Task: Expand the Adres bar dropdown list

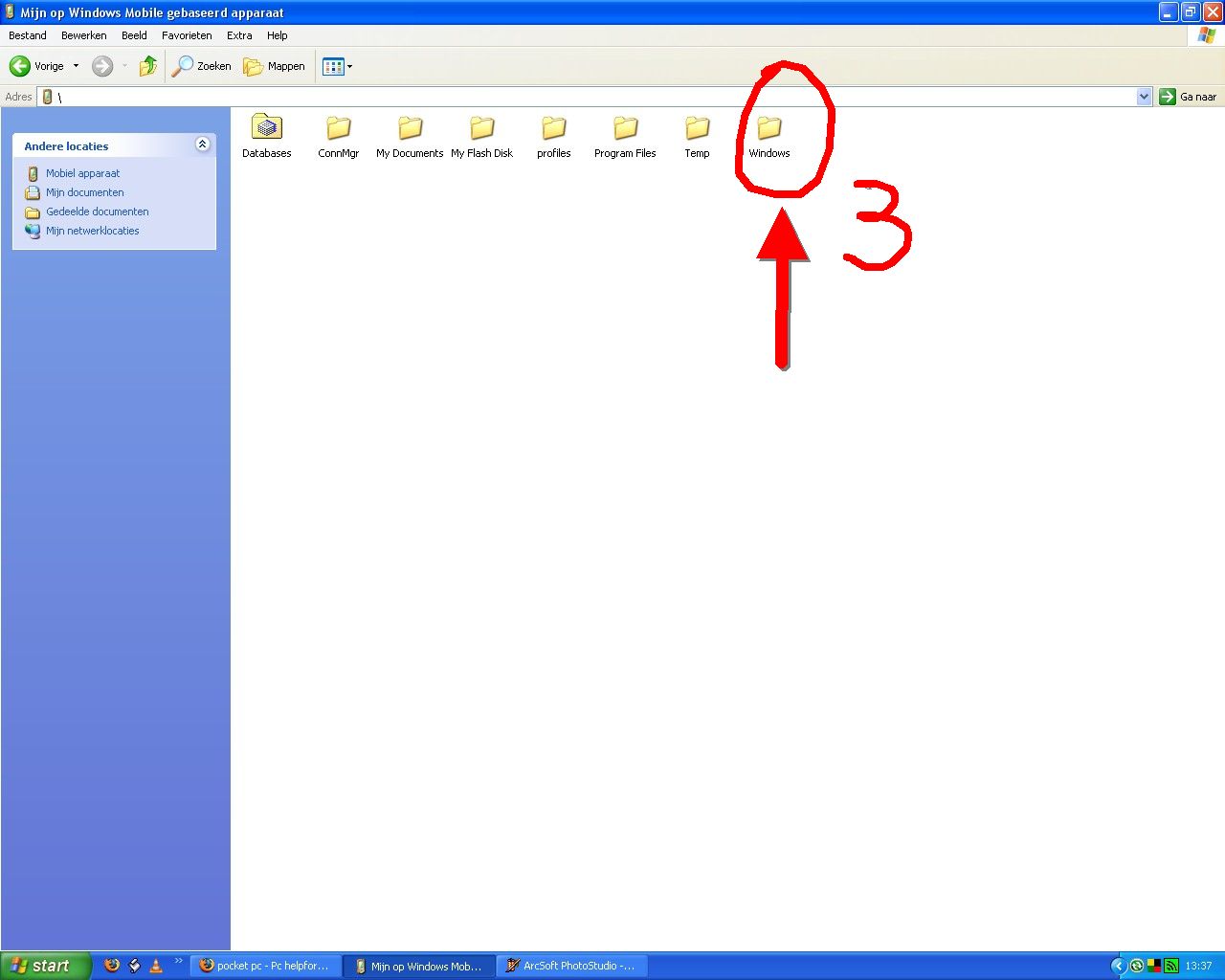Action: [1144, 97]
